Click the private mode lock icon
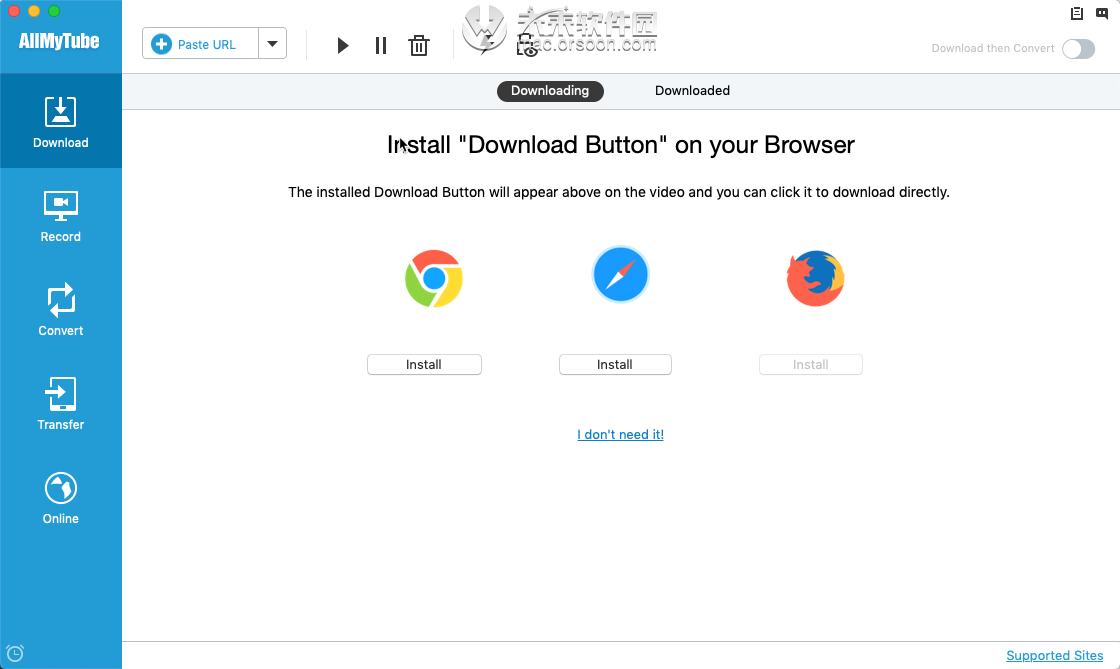1120x669 pixels. pos(526,46)
